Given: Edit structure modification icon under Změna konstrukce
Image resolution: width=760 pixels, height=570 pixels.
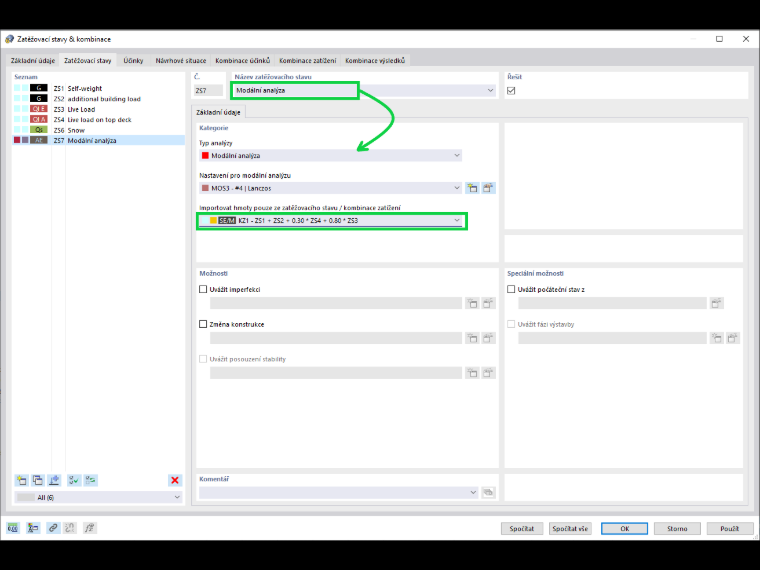Looking at the screenshot, I should click(488, 338).
